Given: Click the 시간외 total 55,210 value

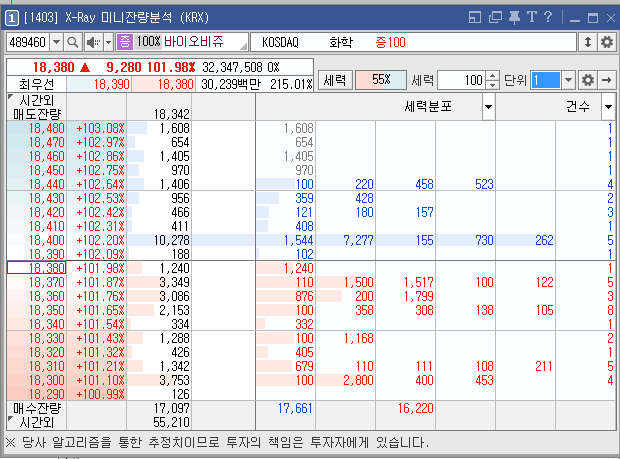Looking at the screenshot, I should point(172,422).
